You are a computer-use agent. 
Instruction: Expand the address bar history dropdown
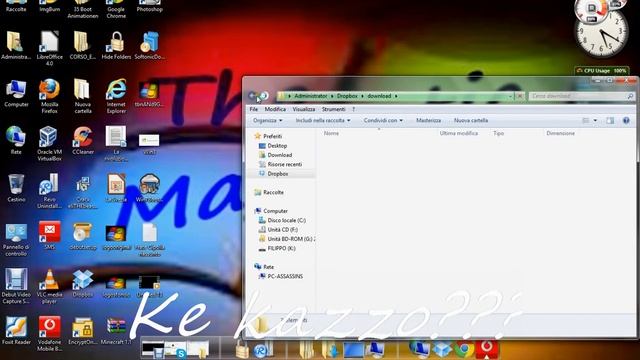pos(510,96)
